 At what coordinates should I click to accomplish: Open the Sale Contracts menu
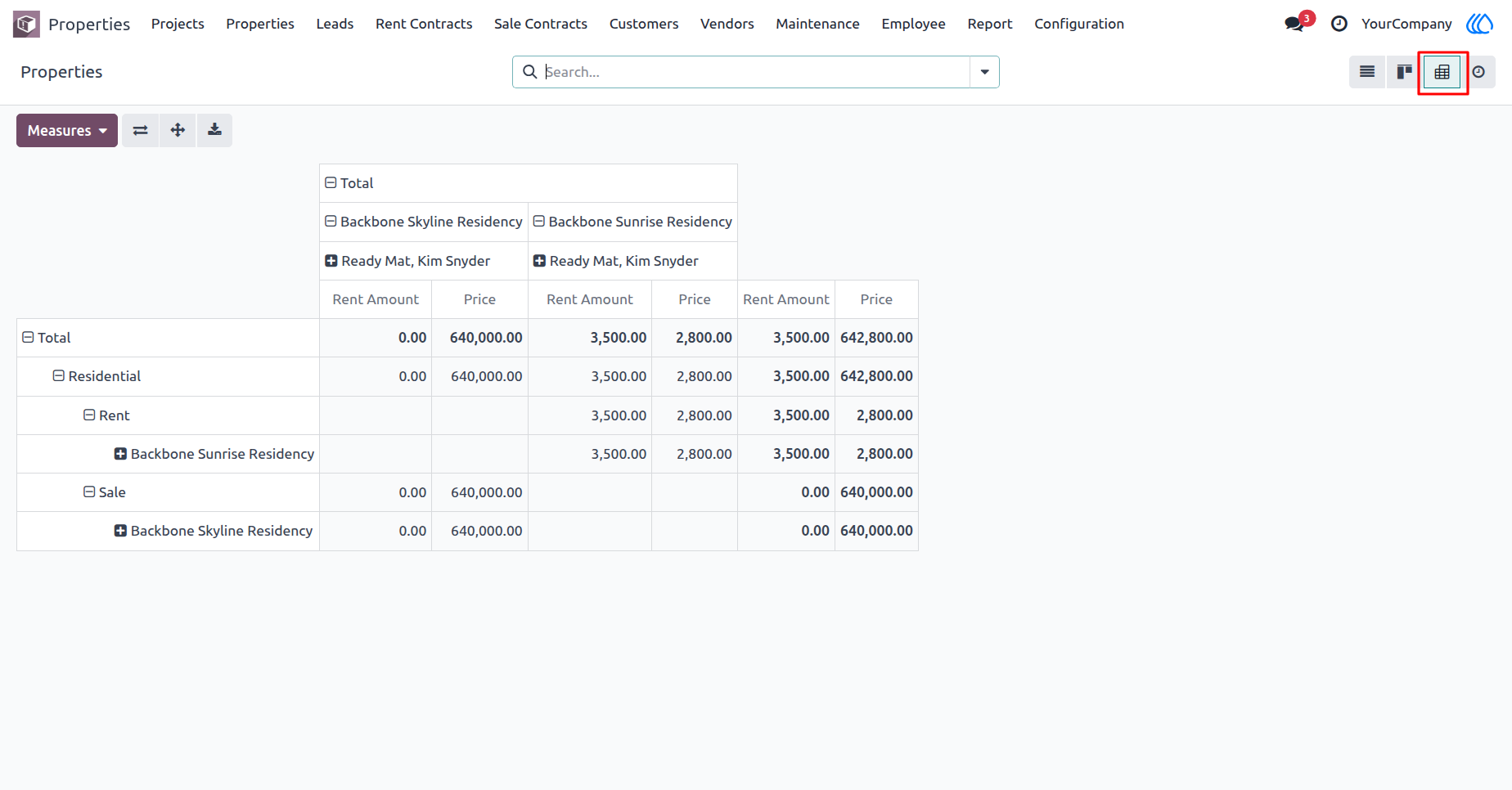541,24
